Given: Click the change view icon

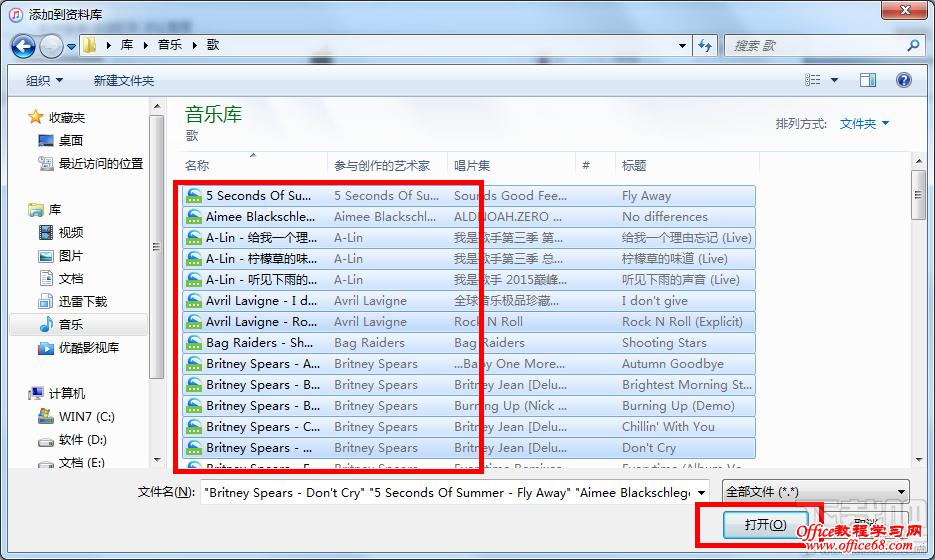Looking at the screenshot, I should [813, 80].
